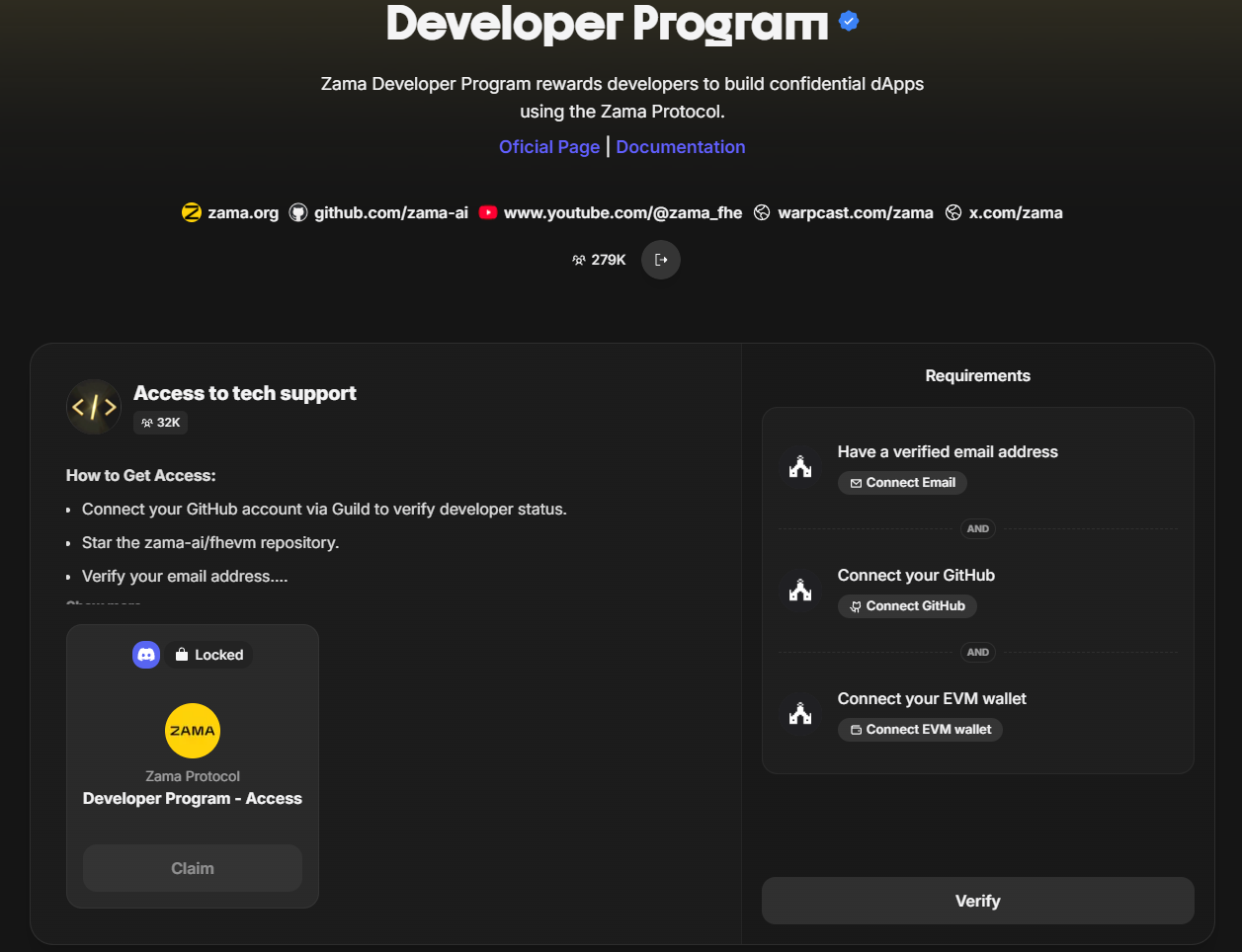
Task: Click the globe icon beside warpcast.com/zama
Action: coord(762,212)
